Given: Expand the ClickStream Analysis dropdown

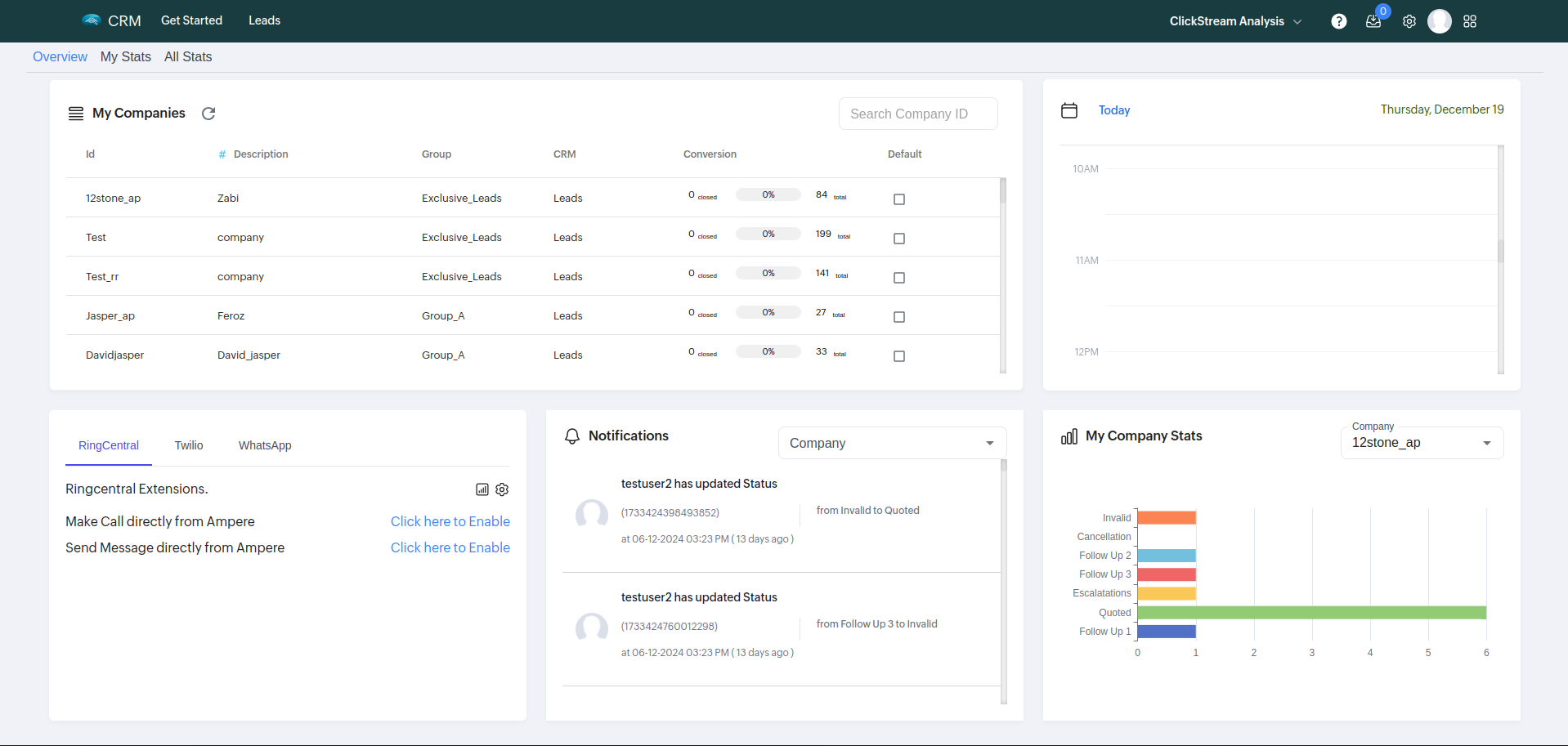Looking at the screenshot, I should click(x=1235, y=21).
